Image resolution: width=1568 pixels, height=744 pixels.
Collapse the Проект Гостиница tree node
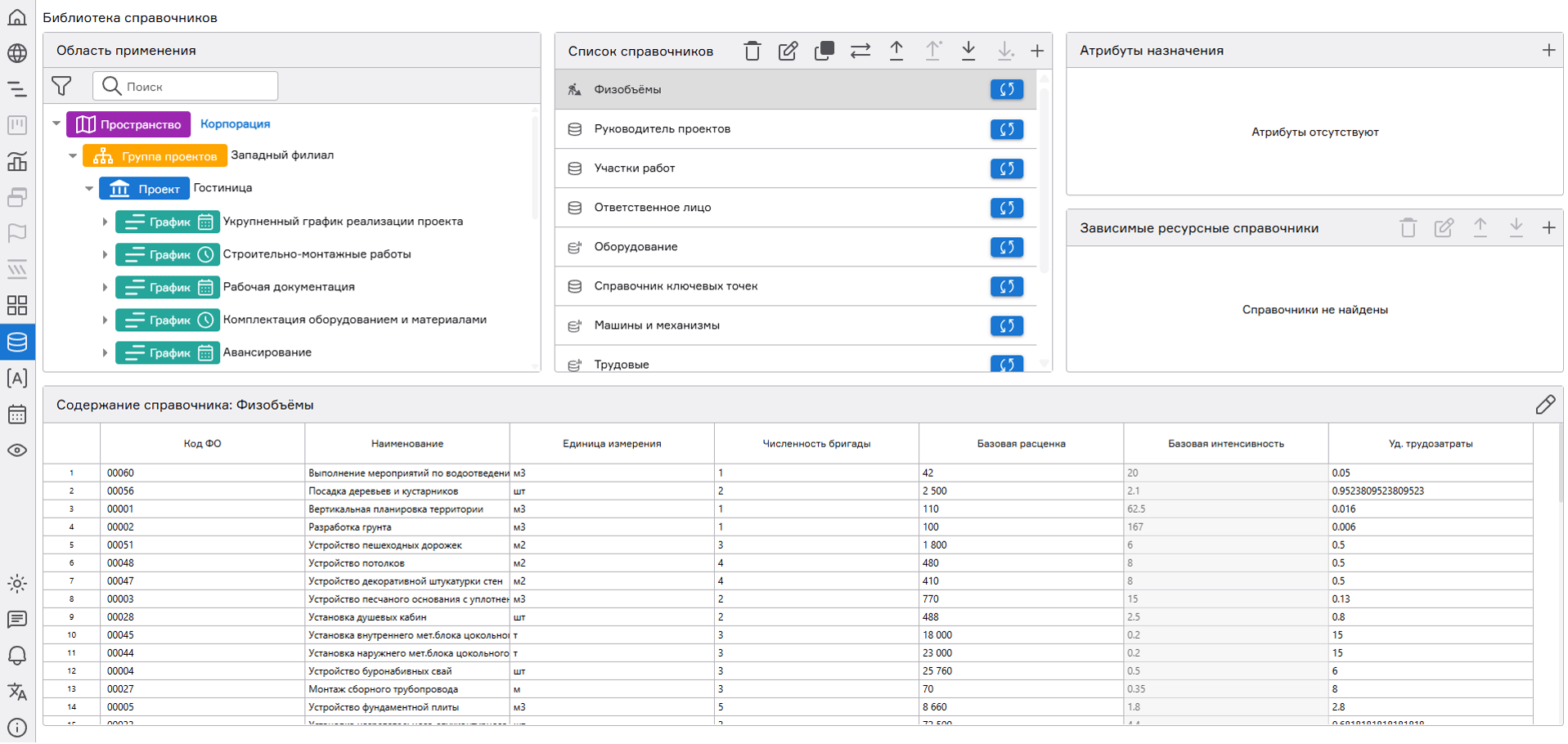(89, 189)
